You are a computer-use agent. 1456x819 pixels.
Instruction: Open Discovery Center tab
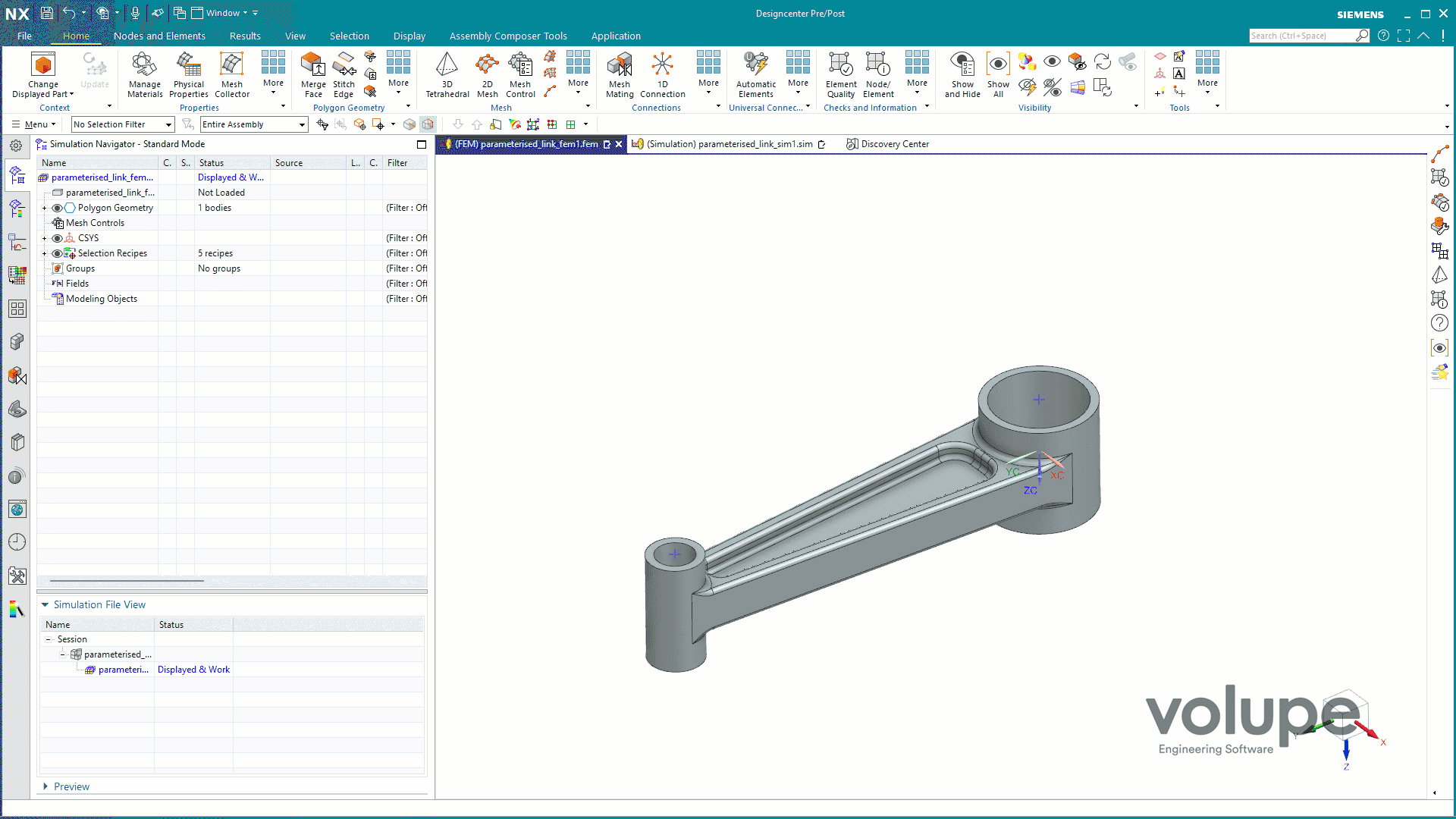click(888, 144)
